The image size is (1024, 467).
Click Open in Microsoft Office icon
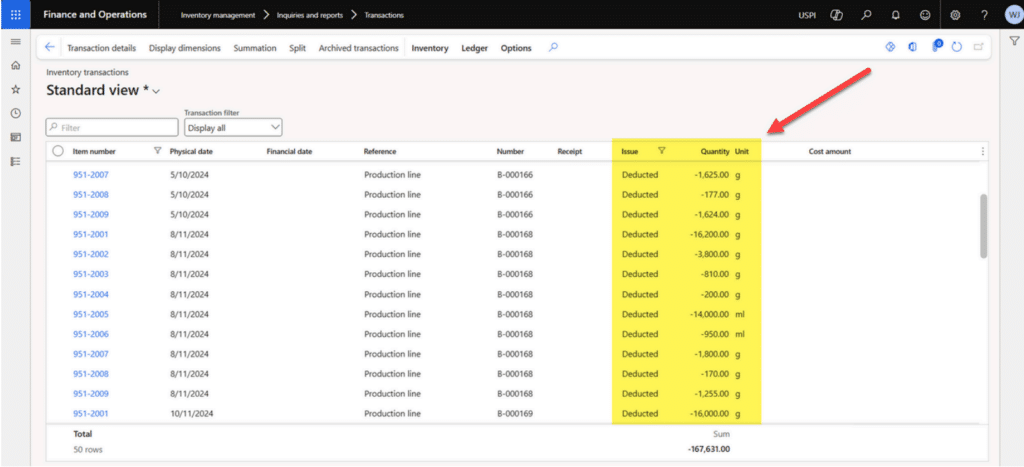point(912,47)
